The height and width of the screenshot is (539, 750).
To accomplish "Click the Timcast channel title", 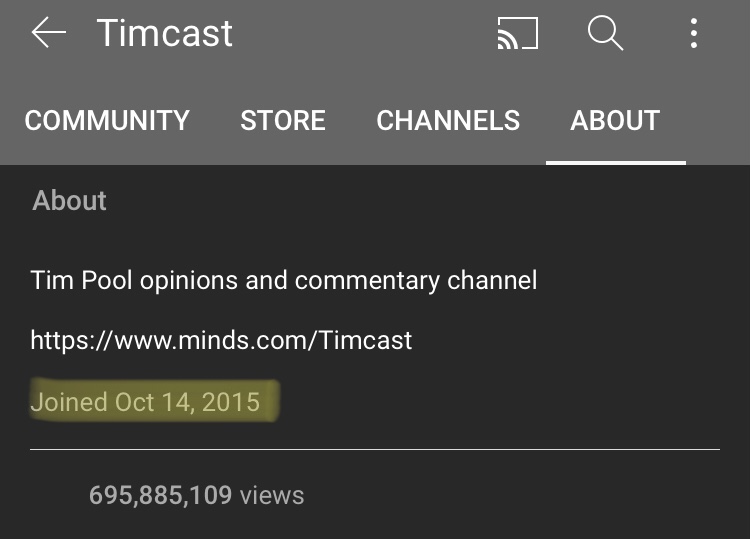I will [165, 33].
